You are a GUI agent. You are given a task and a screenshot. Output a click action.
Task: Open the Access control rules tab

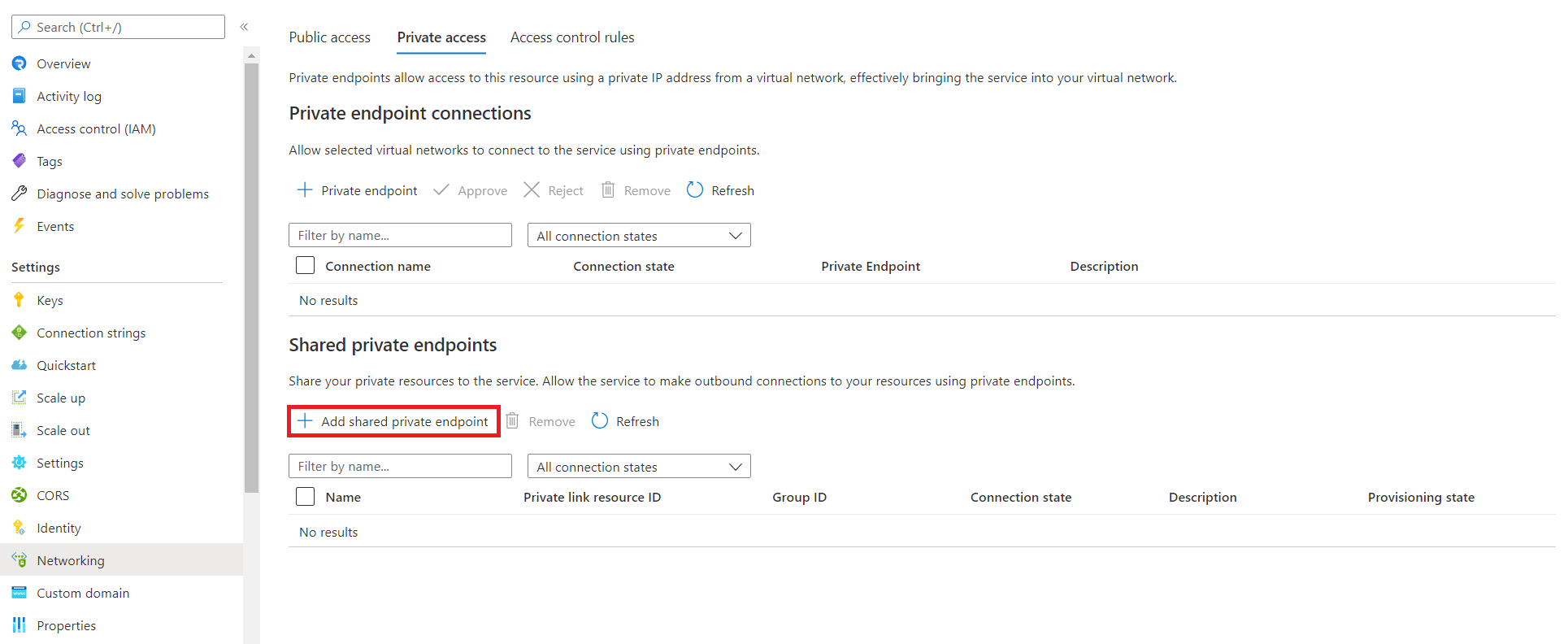tap(572, 37)
